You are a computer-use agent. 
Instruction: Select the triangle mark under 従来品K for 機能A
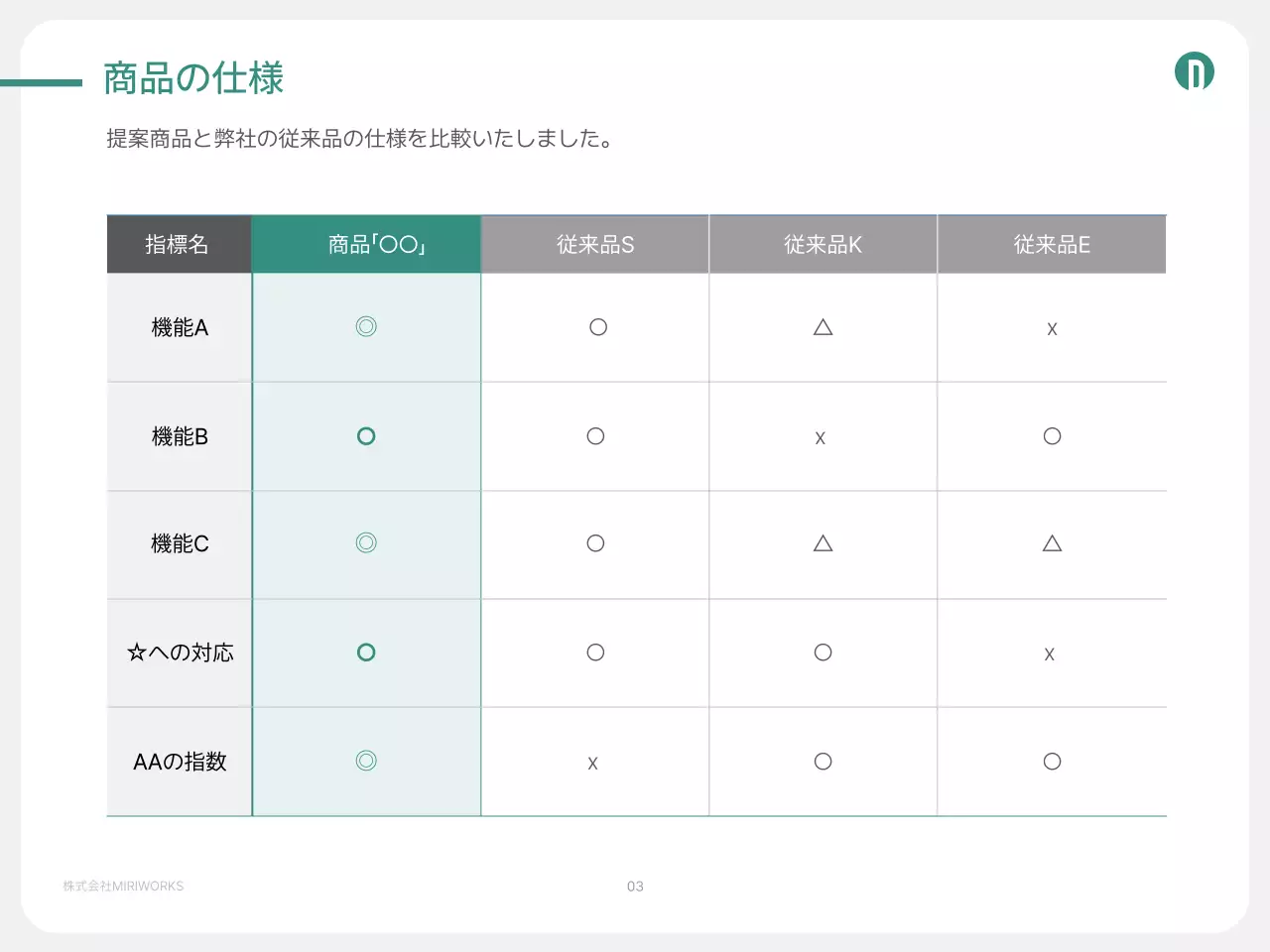click(x=823, y=327)
